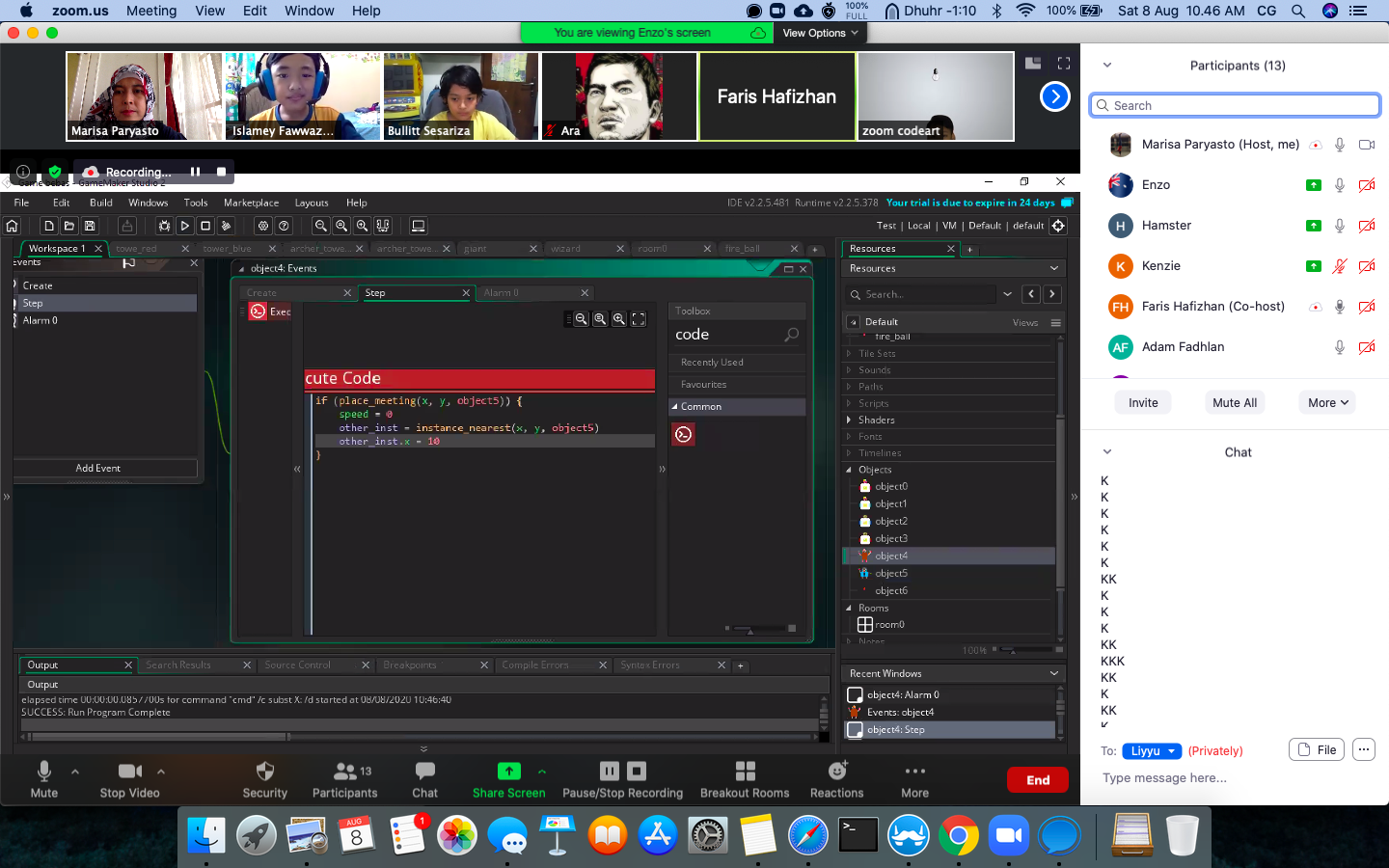
Task: Save project with the floppy disk icon
Action: tap(90, 226)
